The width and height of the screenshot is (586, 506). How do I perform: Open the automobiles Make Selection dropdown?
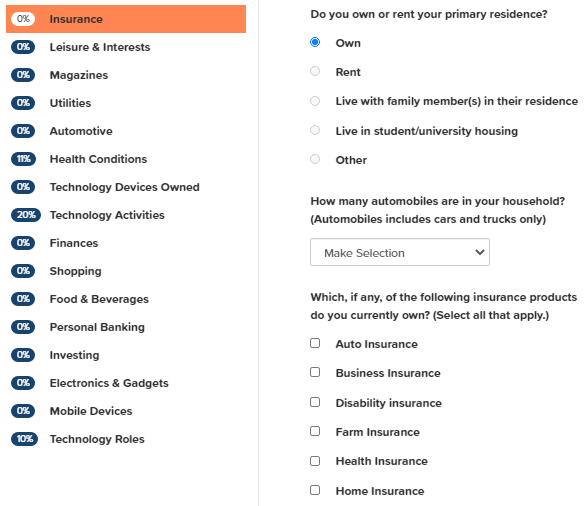pos(400,252)
